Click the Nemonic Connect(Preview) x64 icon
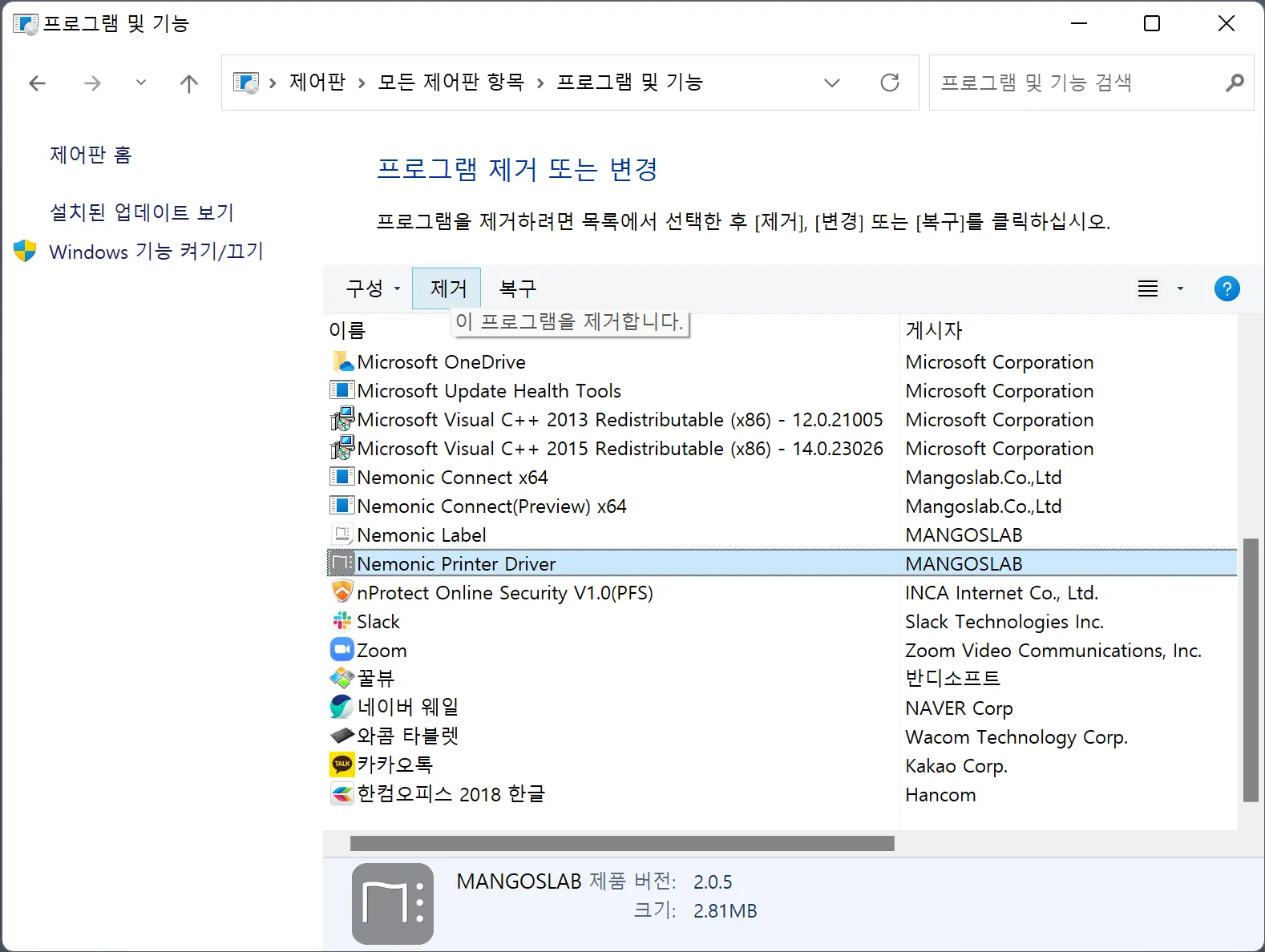Image resolution: width=1265 pixels, height=952 pixels. click(342, 506)
